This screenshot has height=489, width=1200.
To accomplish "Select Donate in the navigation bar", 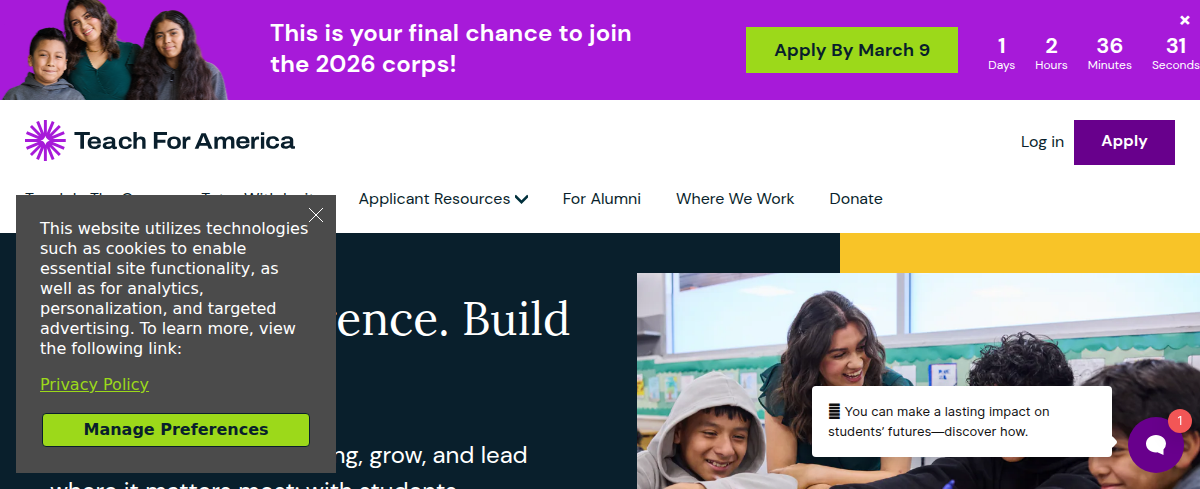I will point(856,199).
